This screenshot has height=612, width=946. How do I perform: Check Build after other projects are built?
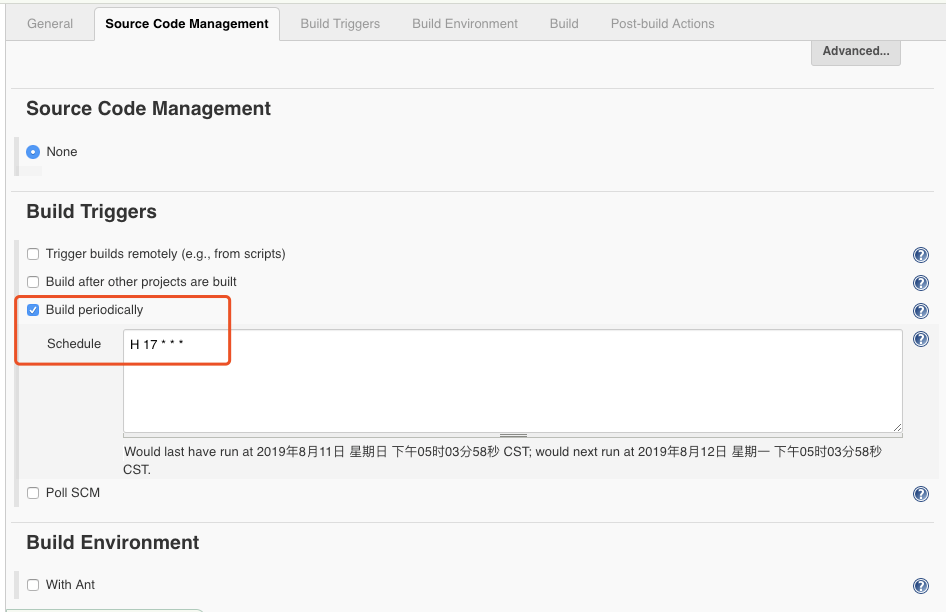[x=33, y=282]
